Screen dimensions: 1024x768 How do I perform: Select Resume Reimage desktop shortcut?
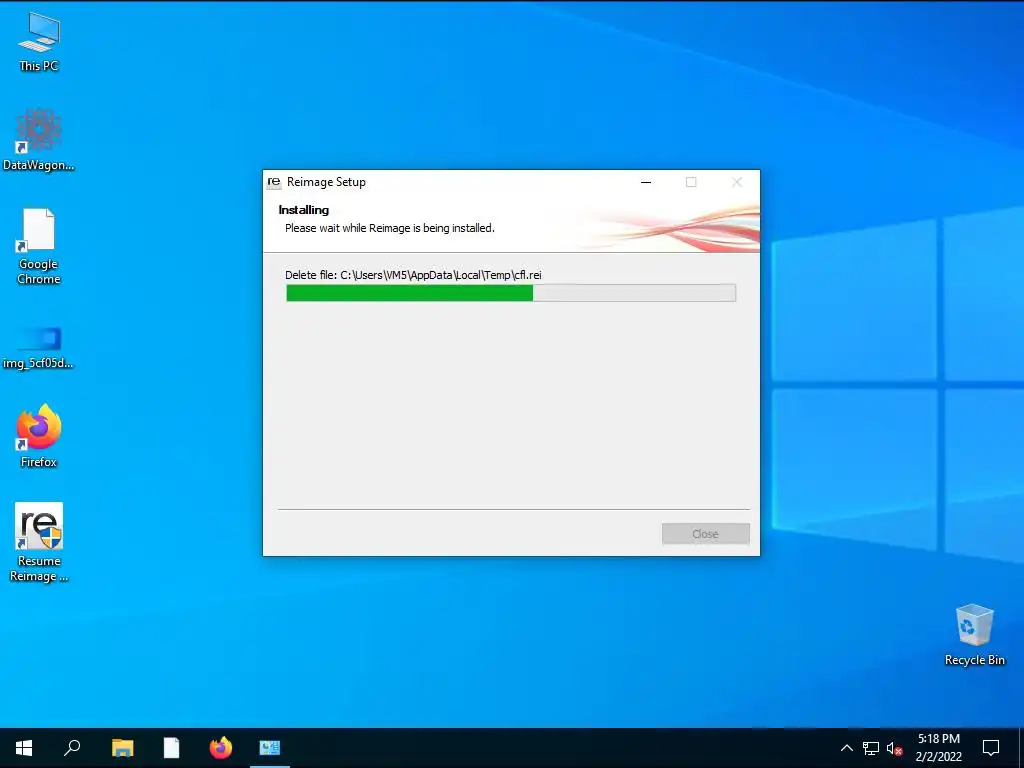click(39, 542)
